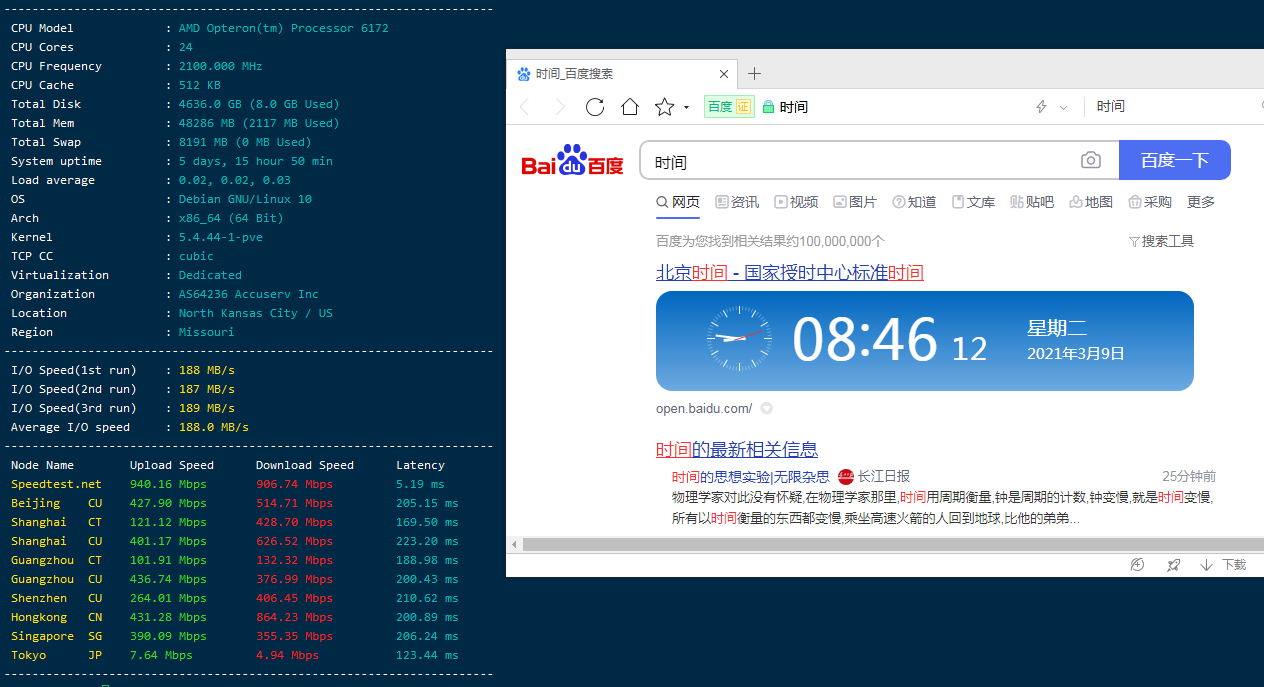Open 下载 downloads in status bar
This screenshot has width=1264, height=687.
click(x=1223, y=565)
